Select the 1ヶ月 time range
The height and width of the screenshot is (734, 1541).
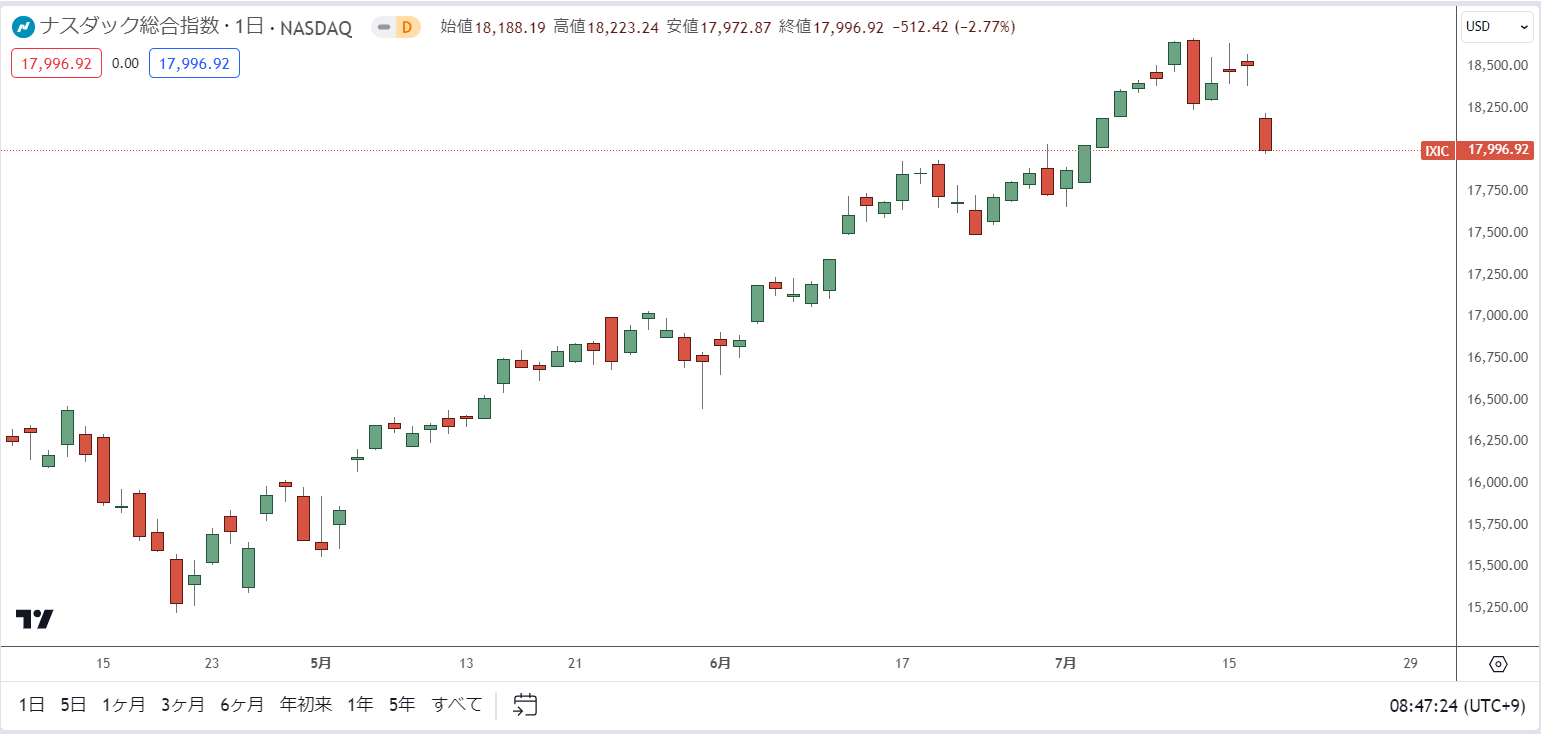(x=124, y=704)
